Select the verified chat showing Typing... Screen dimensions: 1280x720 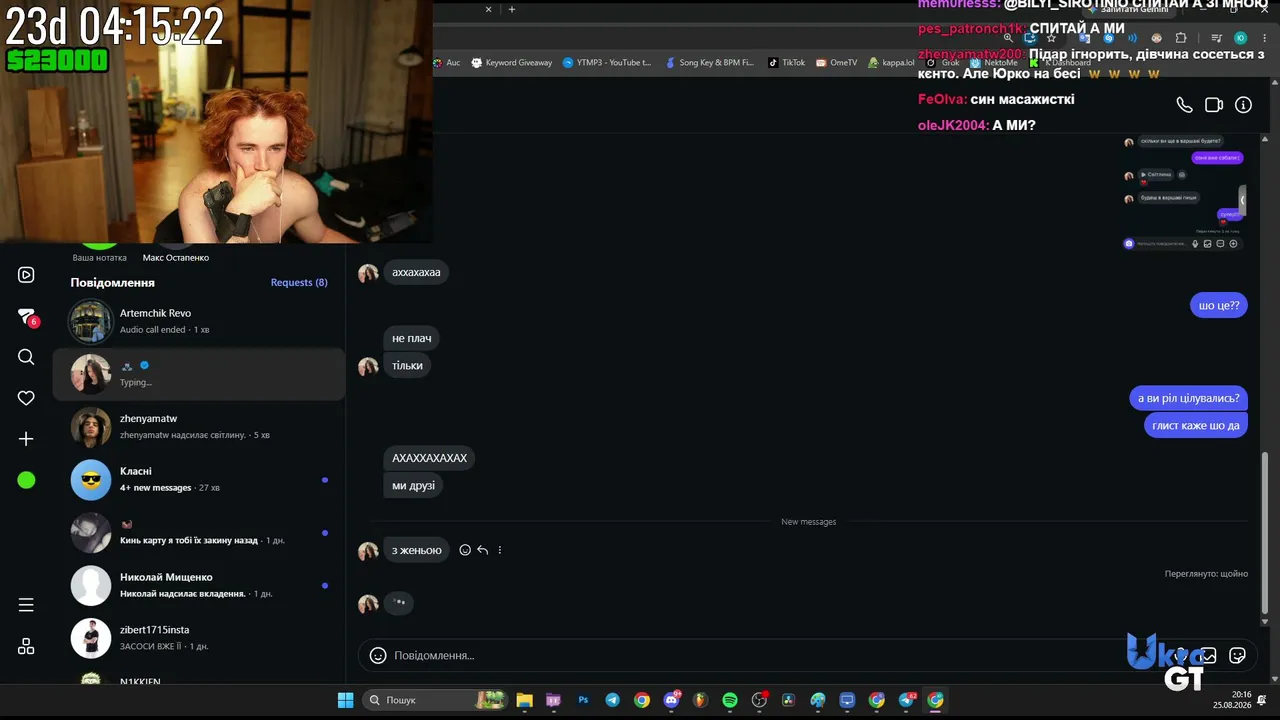(x=199, y=374)
